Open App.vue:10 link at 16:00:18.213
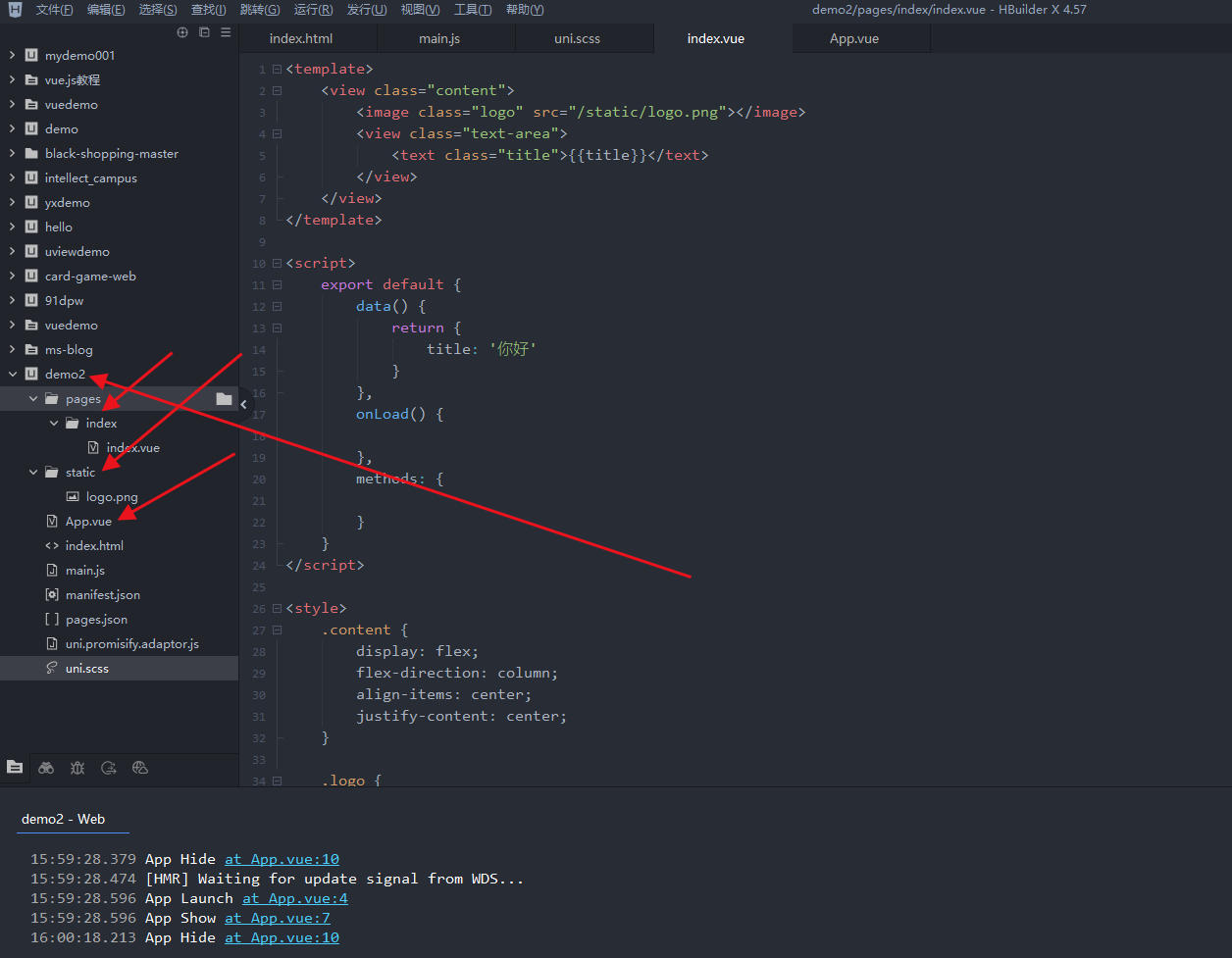 click(x=282, y=937)
